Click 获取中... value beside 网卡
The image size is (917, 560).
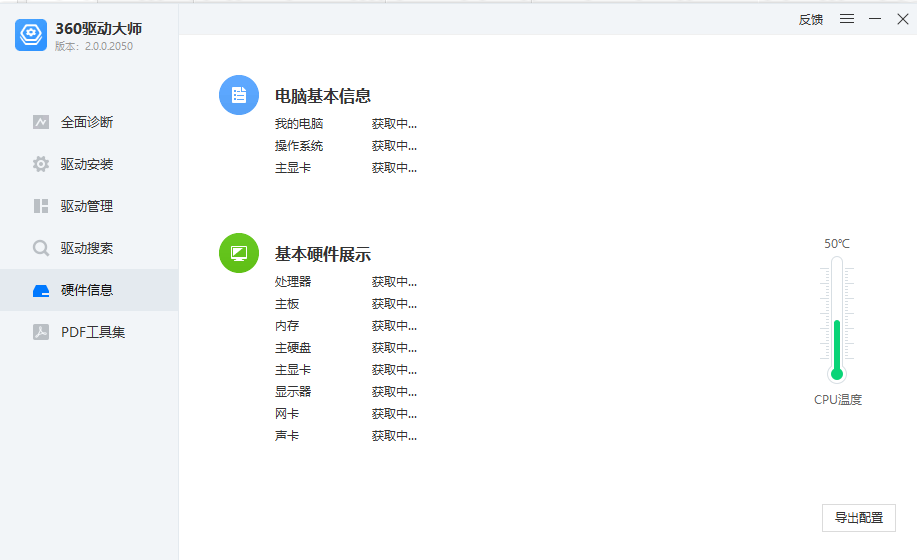pyautogui.click(x=394, y=414)
